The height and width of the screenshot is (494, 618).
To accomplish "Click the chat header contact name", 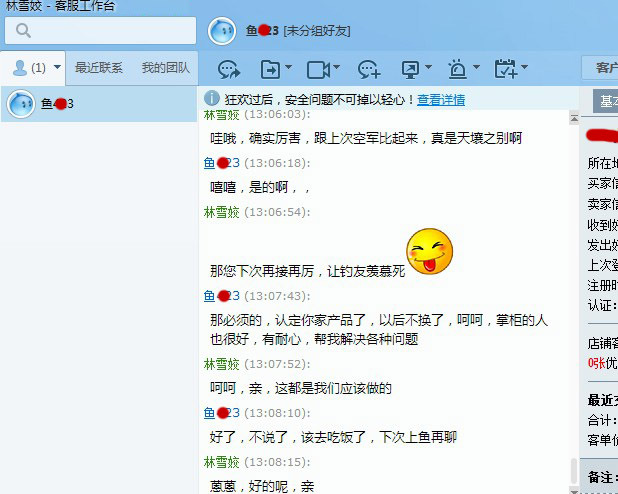I will pos(262,30).
